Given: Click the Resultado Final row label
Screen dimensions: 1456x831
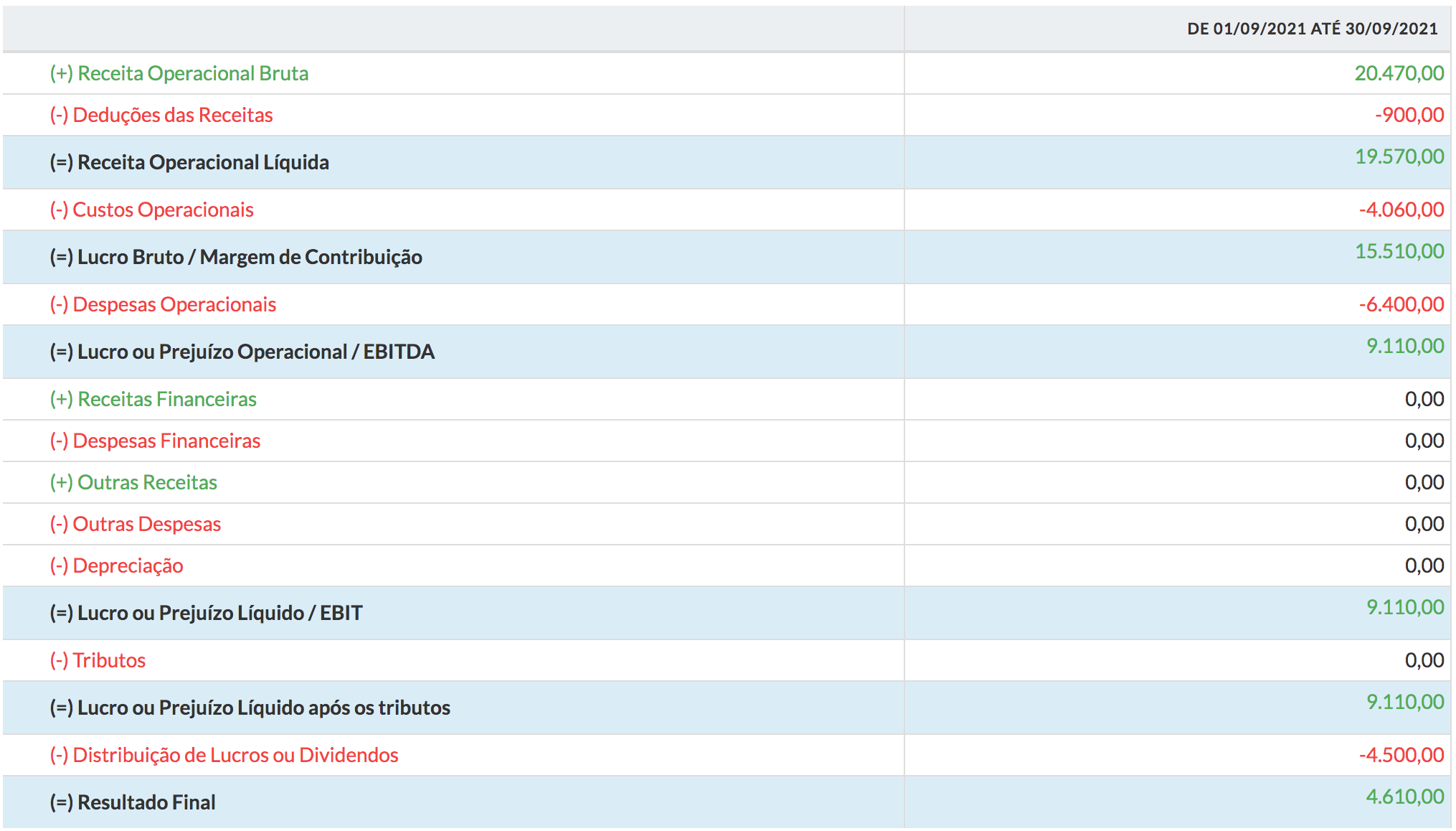Looking at the screenshot, I should click(133, 802).
